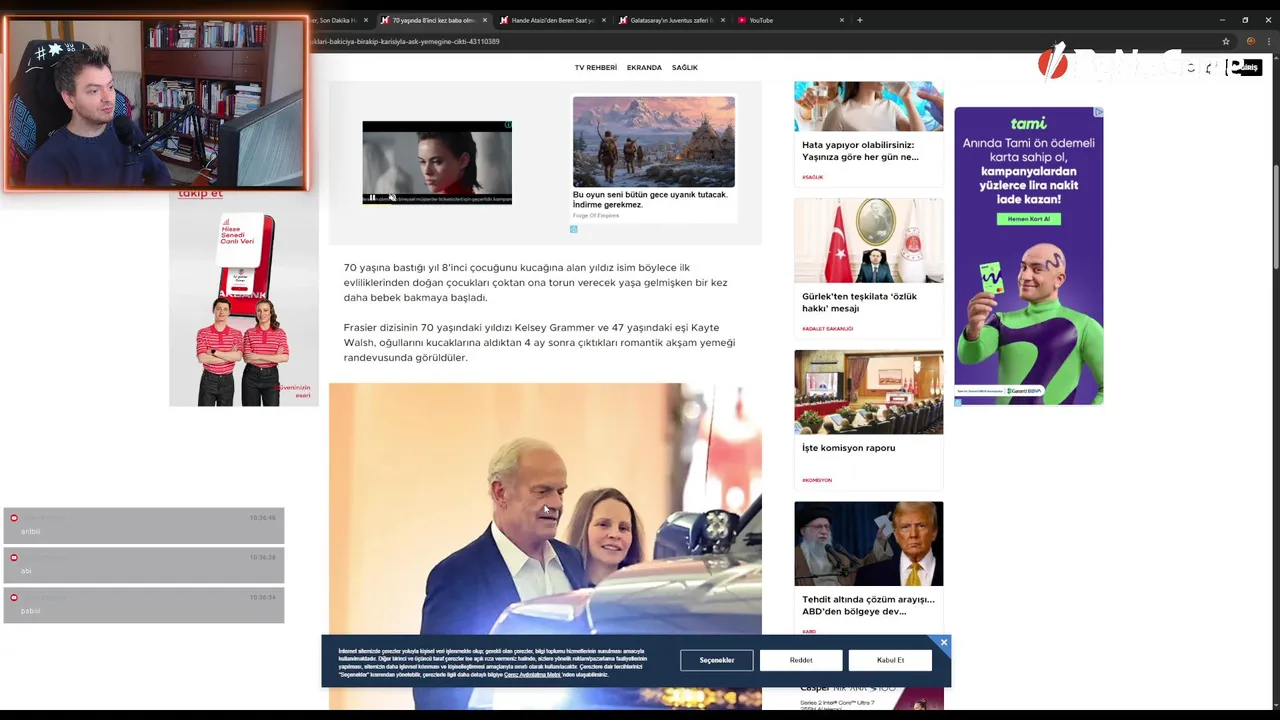Click the webcam overlay video

[155, 104]
